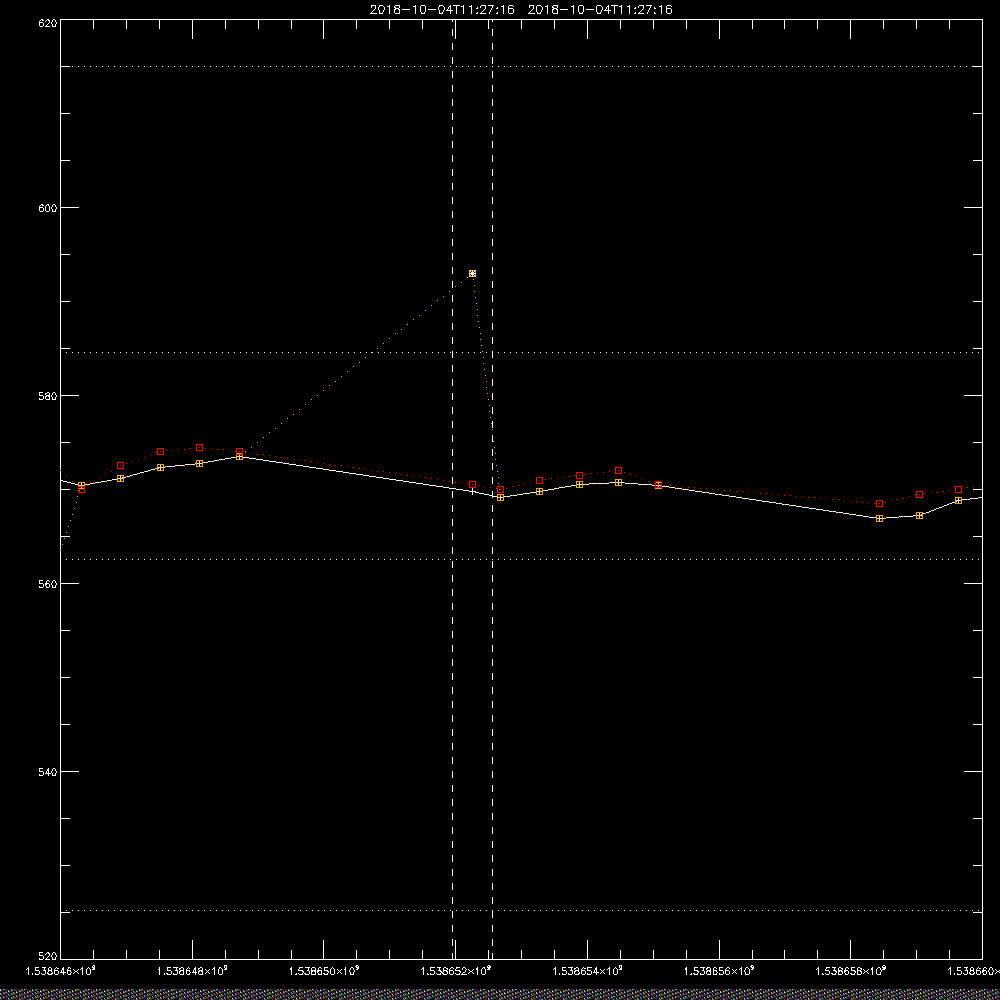1000x1000 pixels.
Task: Click the y-axis label 600
Action: point(48,207)
